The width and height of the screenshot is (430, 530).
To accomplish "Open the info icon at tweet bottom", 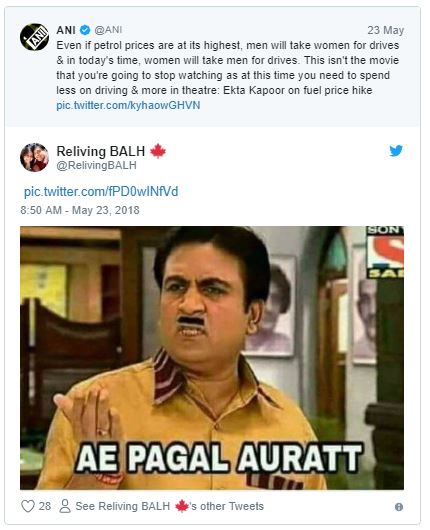I will pyautogui.click(x=399, y=507).
